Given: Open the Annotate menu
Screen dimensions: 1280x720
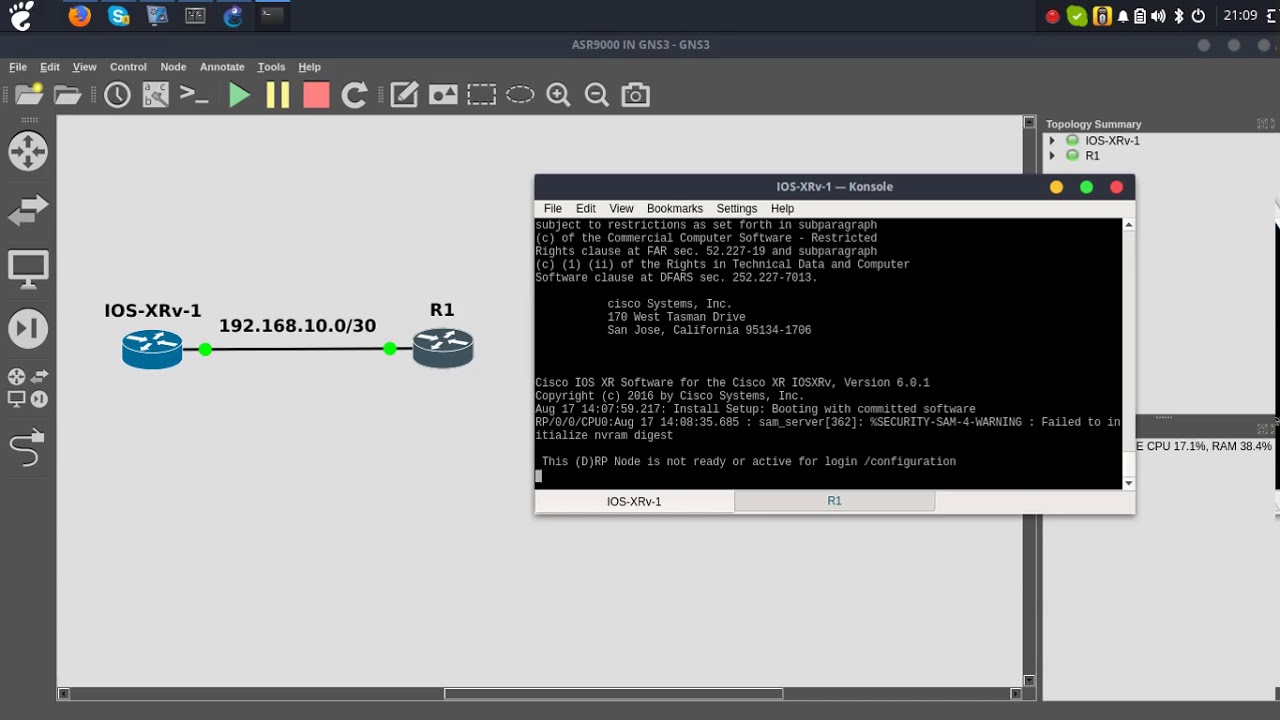Looking at the screenshot, I should 222,67.
